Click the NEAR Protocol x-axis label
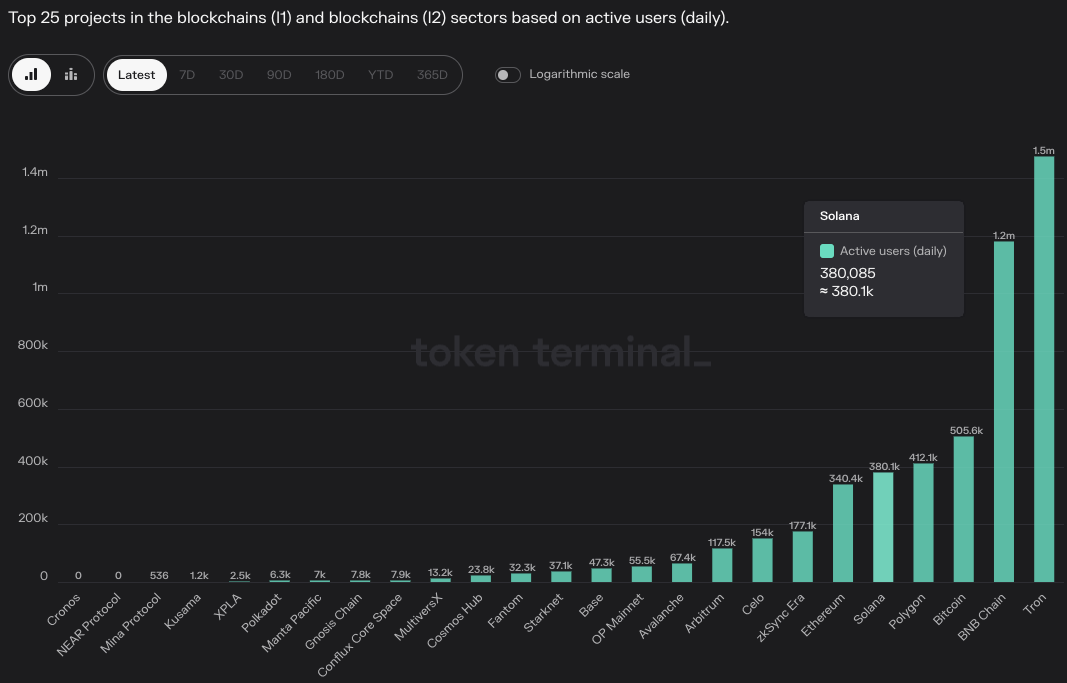Image resolution: width=1067 pixels, height=683 pixels. tap(89, 624)
